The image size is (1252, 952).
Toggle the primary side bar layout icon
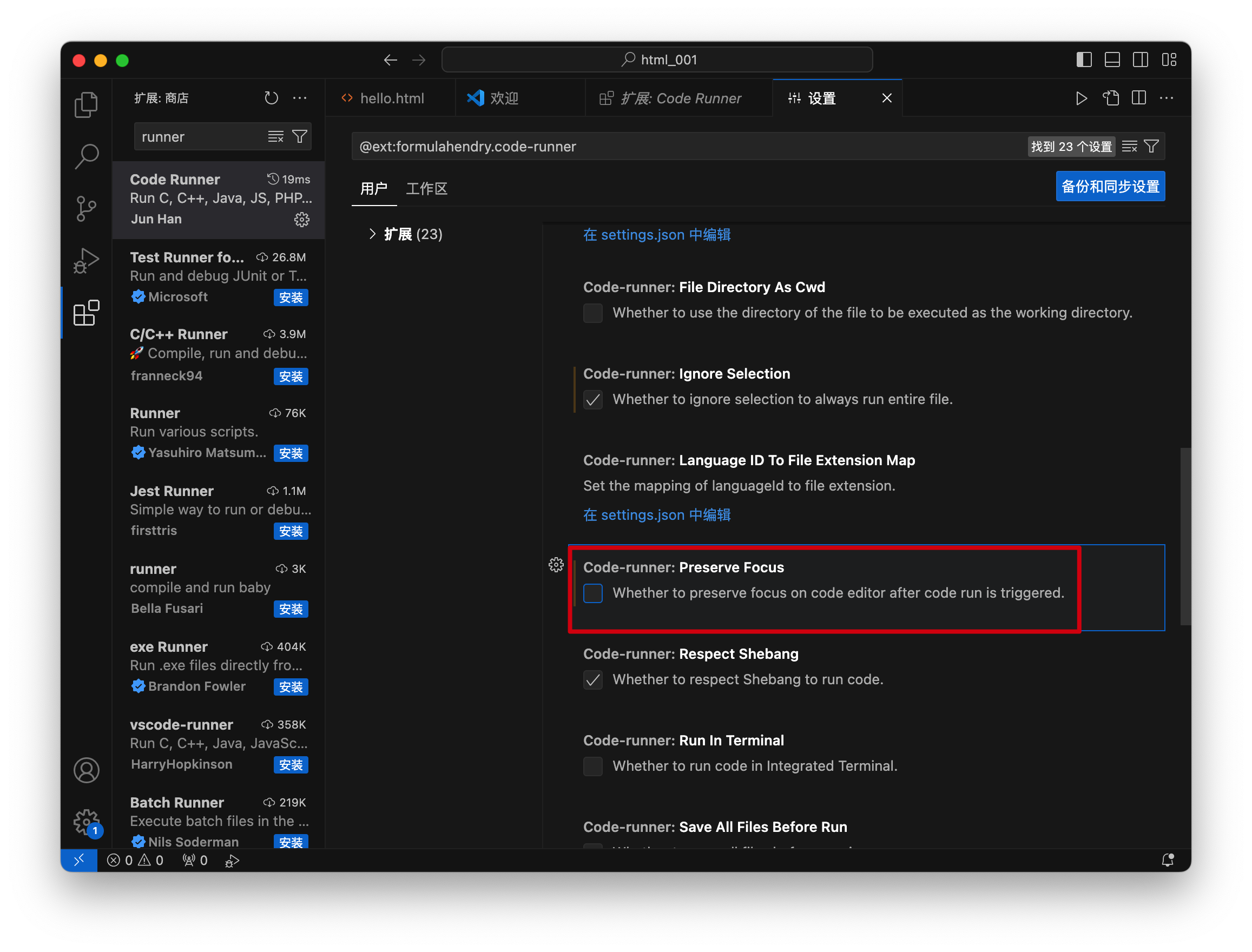(1084, 60)
